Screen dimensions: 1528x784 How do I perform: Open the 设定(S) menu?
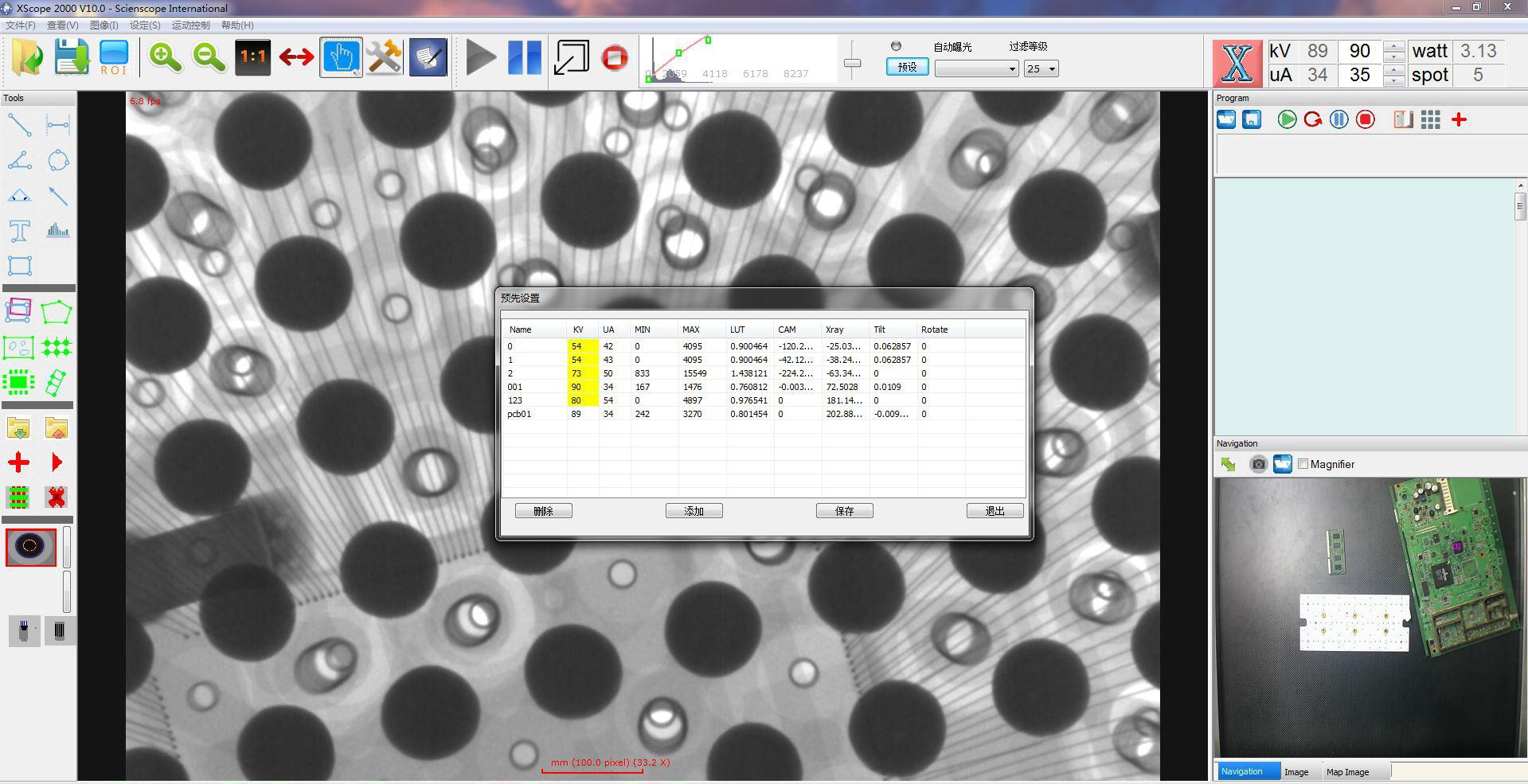tap(145, 25)
